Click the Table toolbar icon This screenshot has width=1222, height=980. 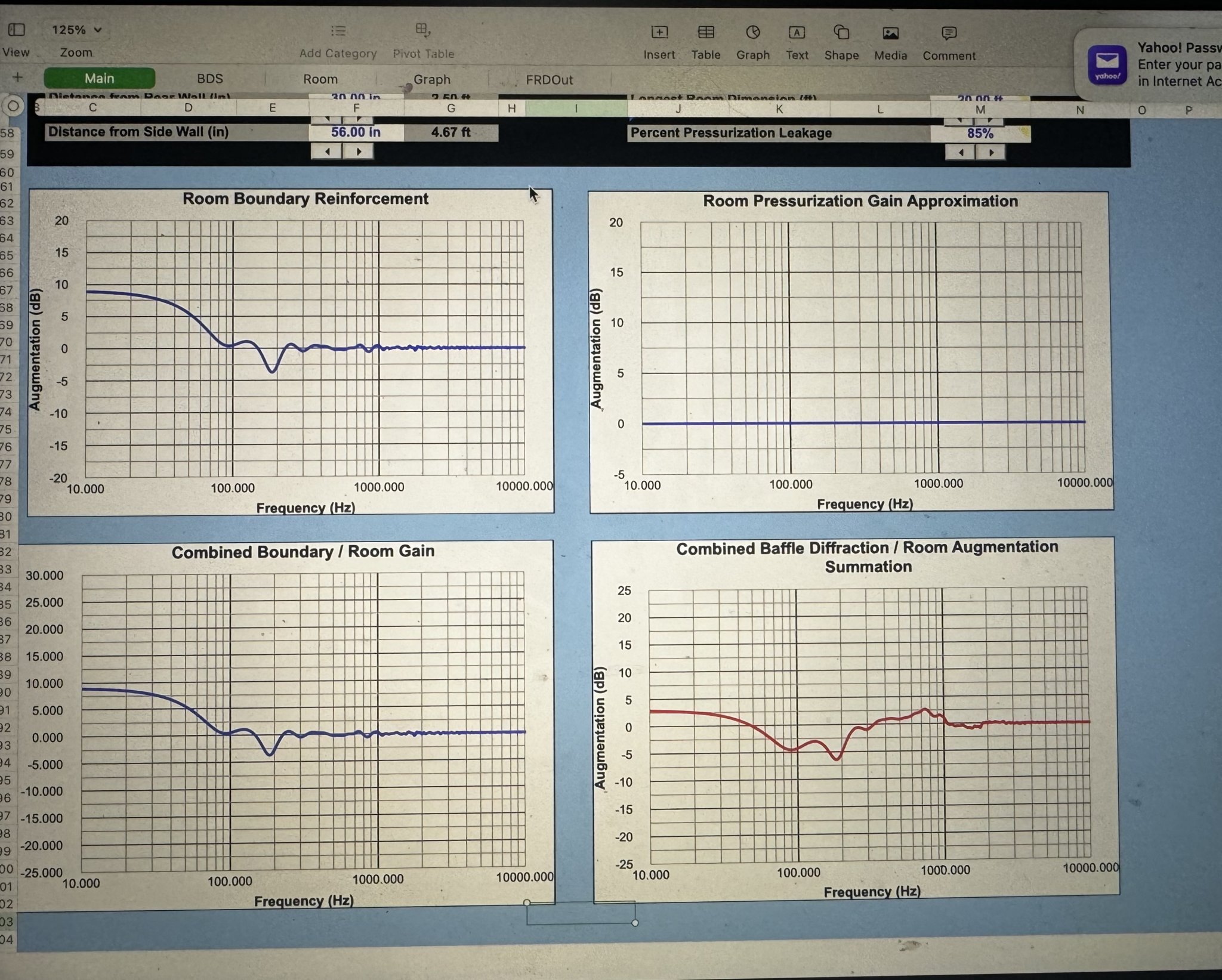(706, 32)
